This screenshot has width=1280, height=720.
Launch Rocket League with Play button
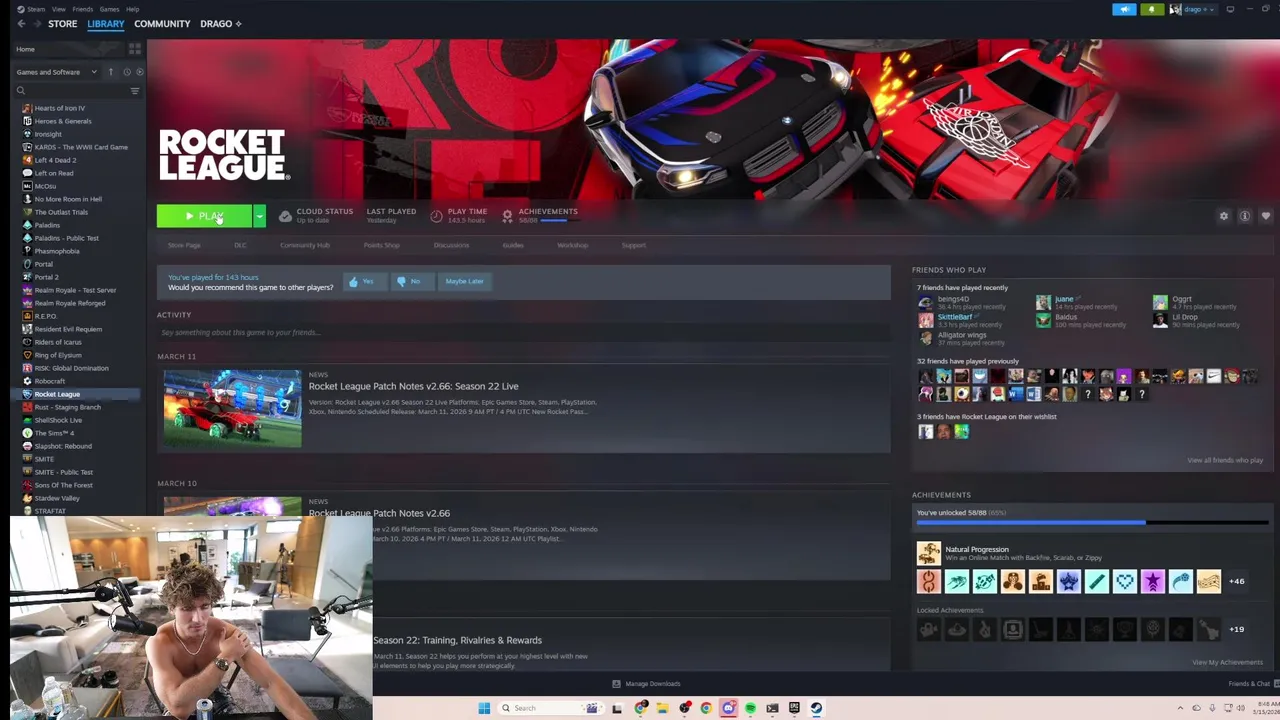(x=204, y=216)
